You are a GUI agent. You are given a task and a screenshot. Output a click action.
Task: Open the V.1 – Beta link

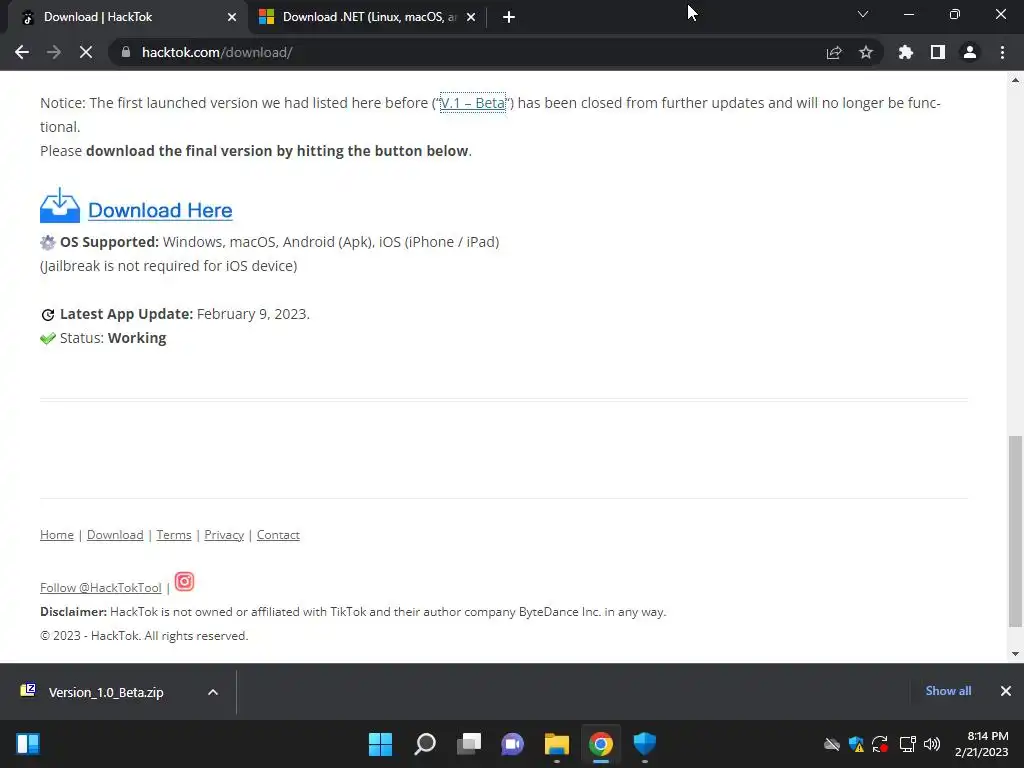pyautogui.click(x=473, y=103)
